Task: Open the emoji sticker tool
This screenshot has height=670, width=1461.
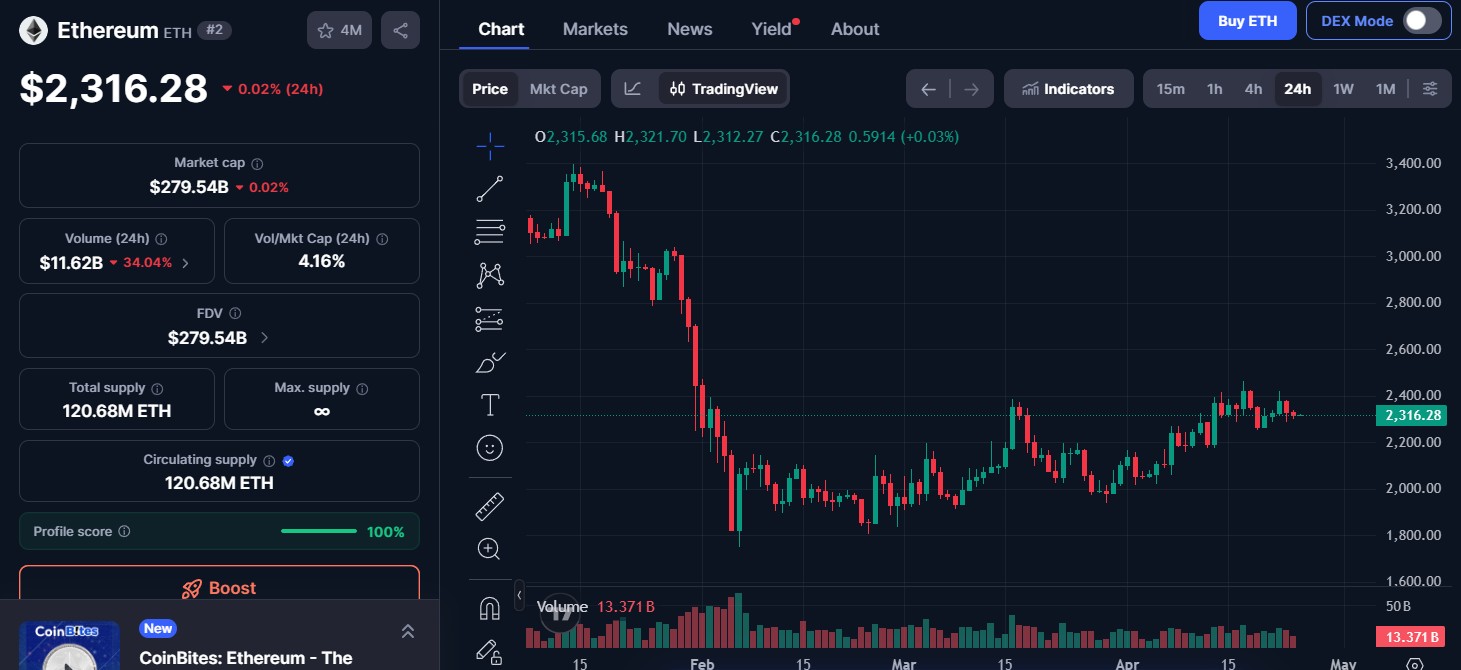Action: click(x=489, y=447)
